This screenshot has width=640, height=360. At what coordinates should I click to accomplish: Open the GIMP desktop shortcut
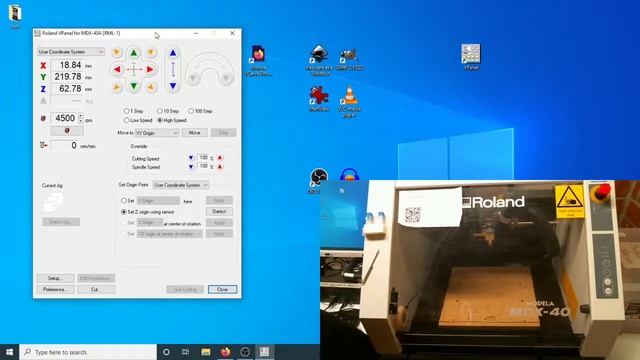click(x=349, y=59)
